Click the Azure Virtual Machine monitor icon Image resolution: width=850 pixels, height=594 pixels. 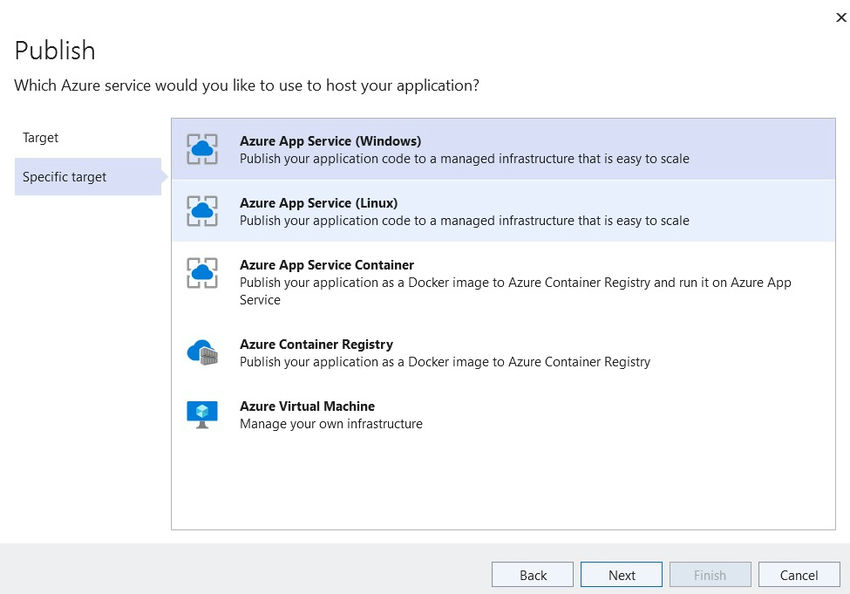pyautogui.click(x=203, y=413)
